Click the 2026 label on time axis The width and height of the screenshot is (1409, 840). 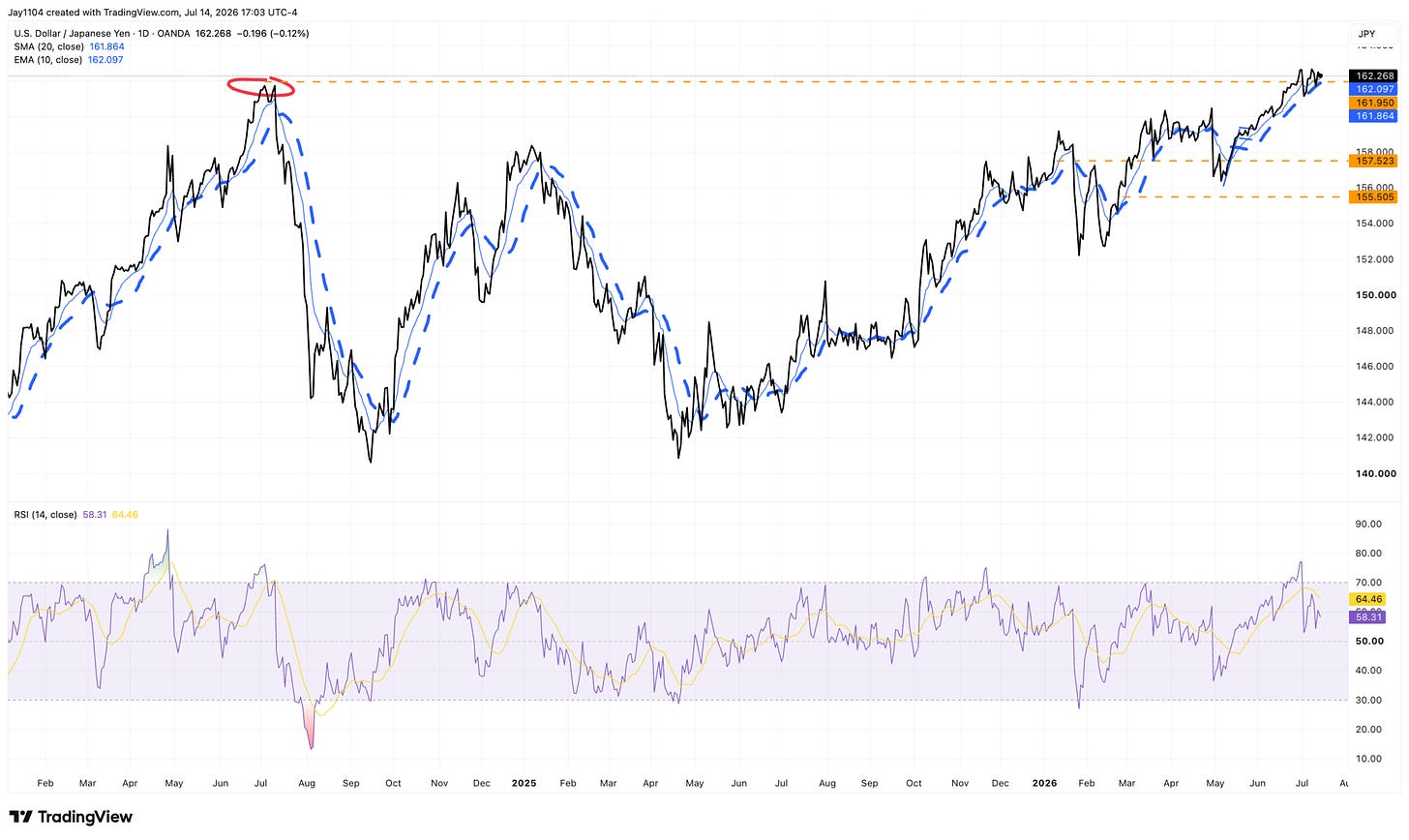click(x=1043, y=783)
